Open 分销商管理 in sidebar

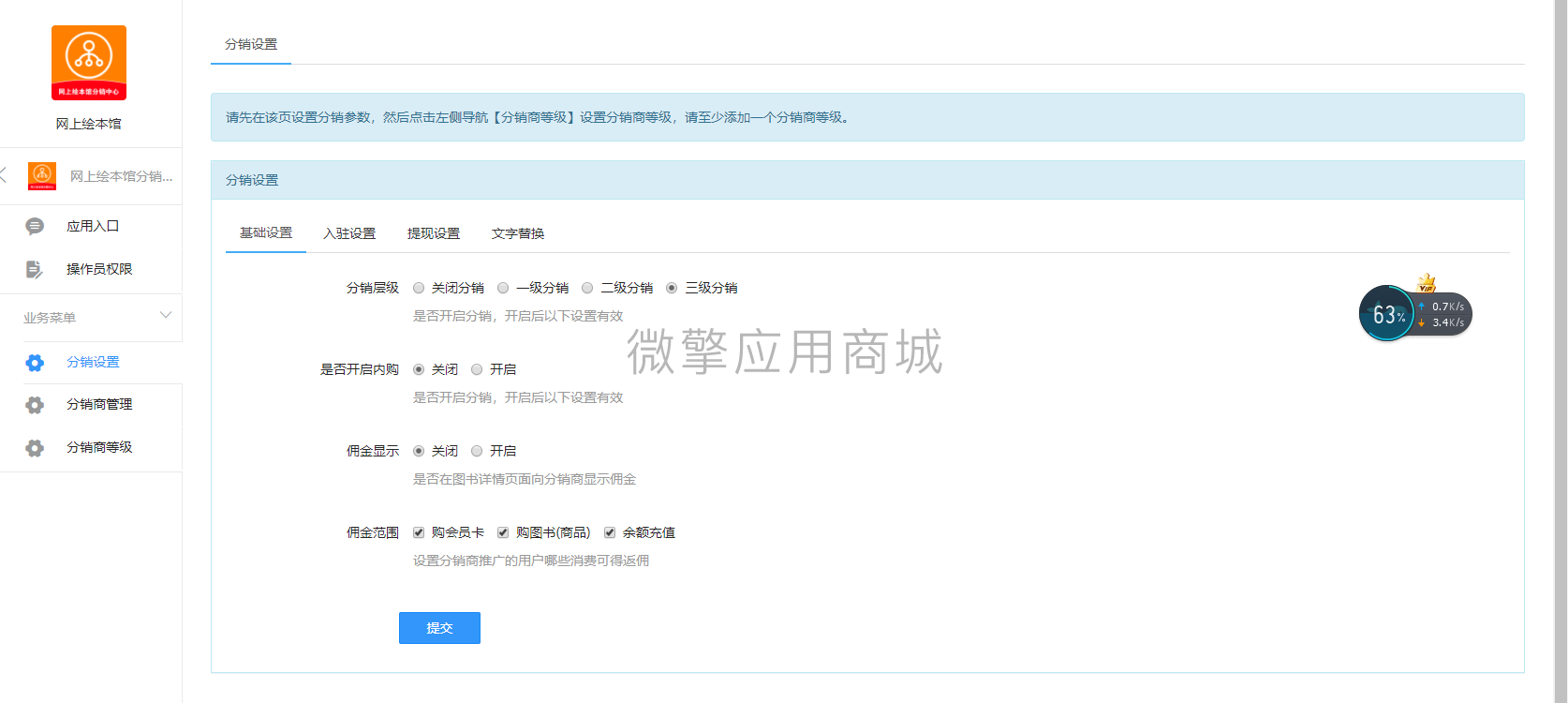[x=99, y=404]
